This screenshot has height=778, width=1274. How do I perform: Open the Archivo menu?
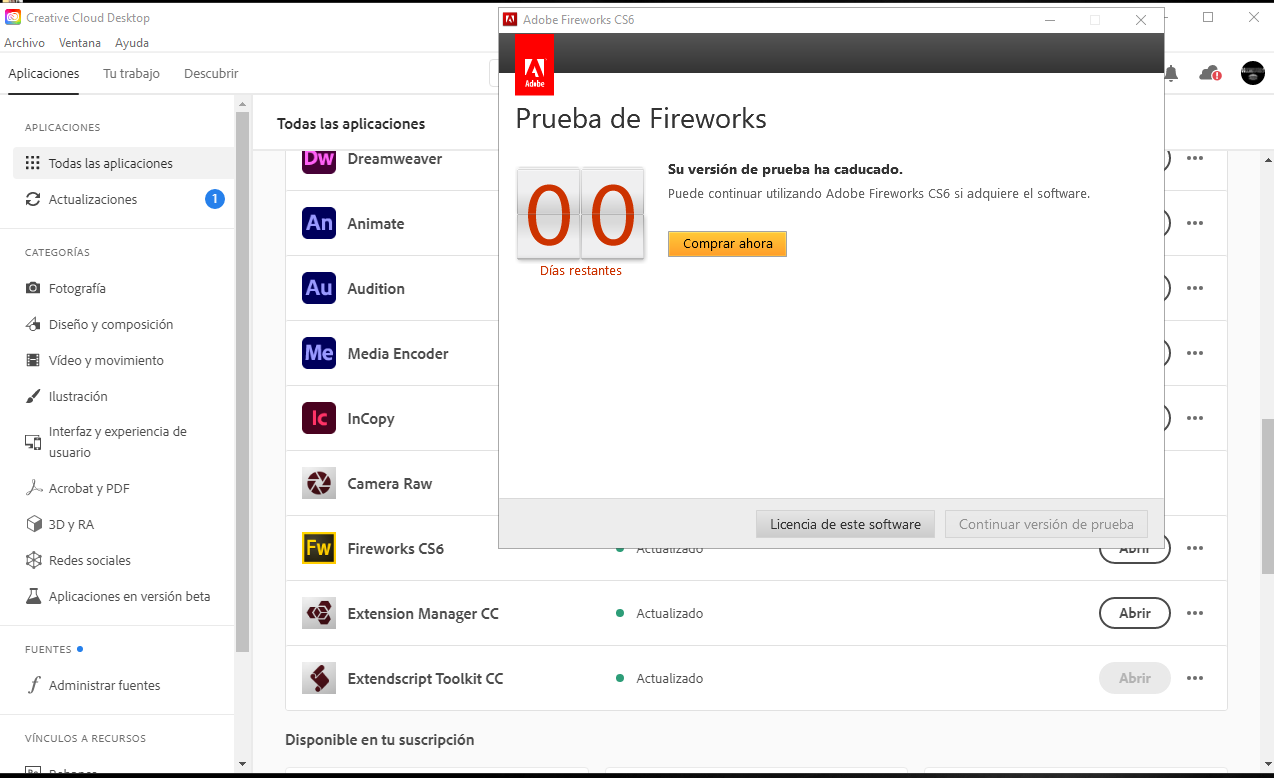click(24, 43)
